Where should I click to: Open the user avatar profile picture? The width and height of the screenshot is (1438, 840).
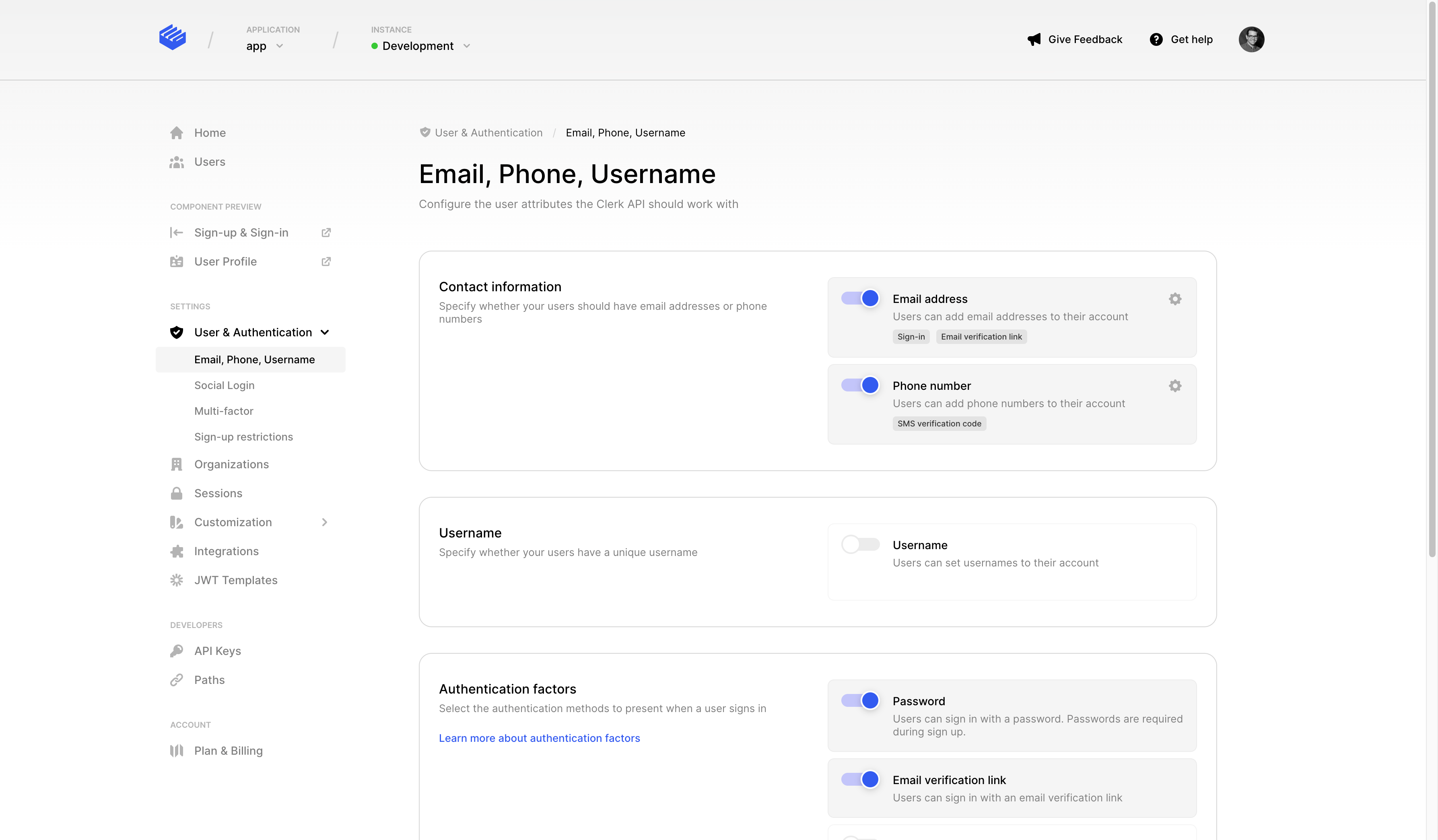[1251, 39]
